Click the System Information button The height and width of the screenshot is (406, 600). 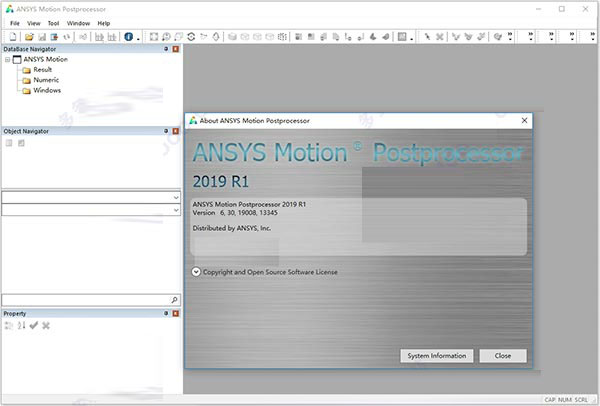click(x=437, y=356)
